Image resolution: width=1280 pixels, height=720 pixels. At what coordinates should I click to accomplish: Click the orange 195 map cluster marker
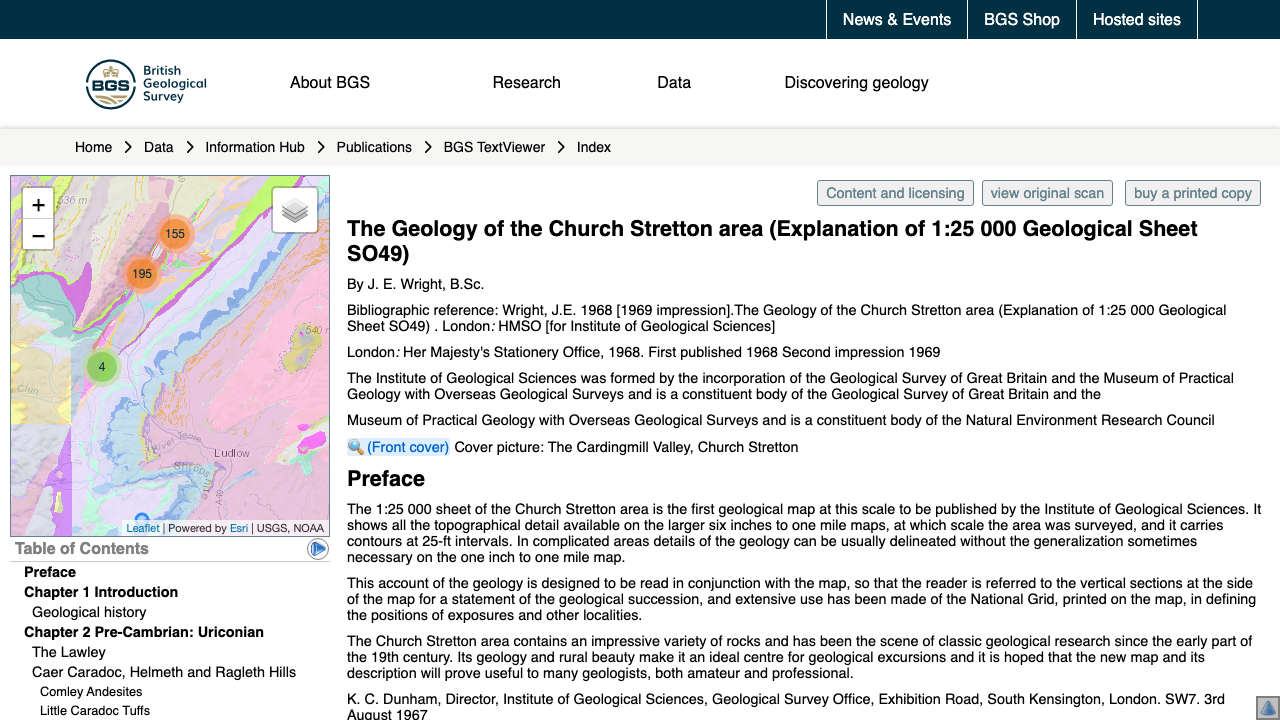(142, 274)
